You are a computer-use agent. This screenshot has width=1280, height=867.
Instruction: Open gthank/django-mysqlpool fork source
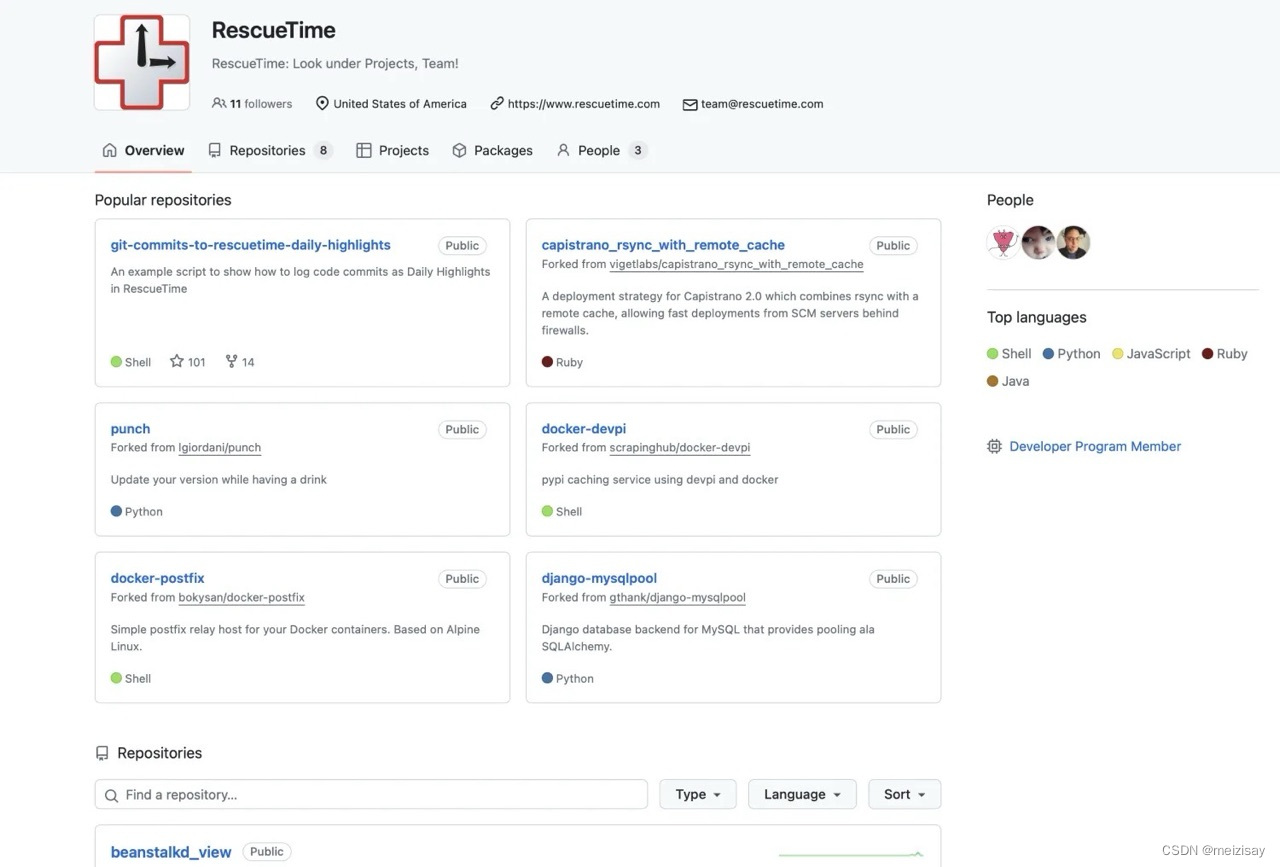[x=678, y=597]
